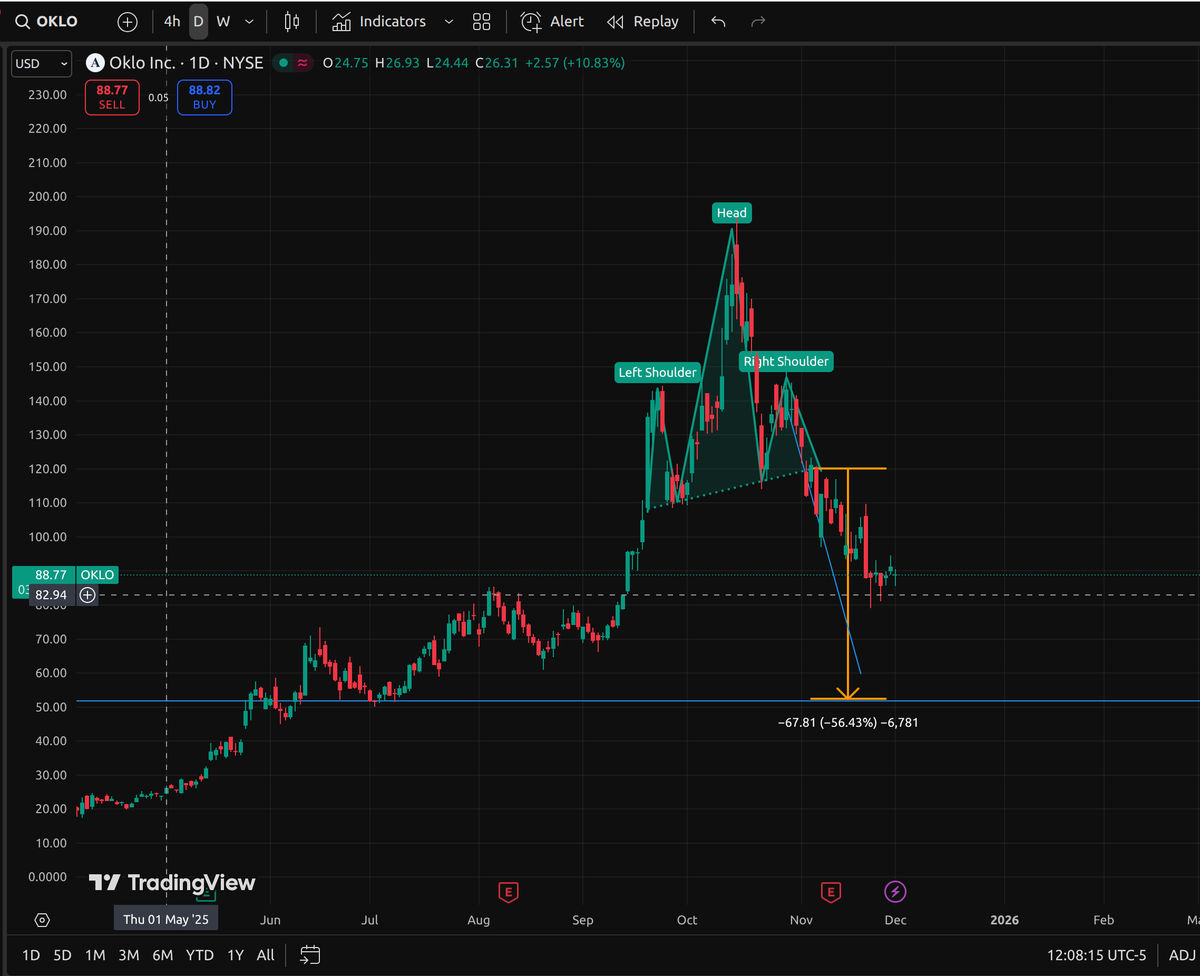The height and width of the screenshot is (976, 1200).
Task: Open the USD currency dropdown
Action: (40, 63)
